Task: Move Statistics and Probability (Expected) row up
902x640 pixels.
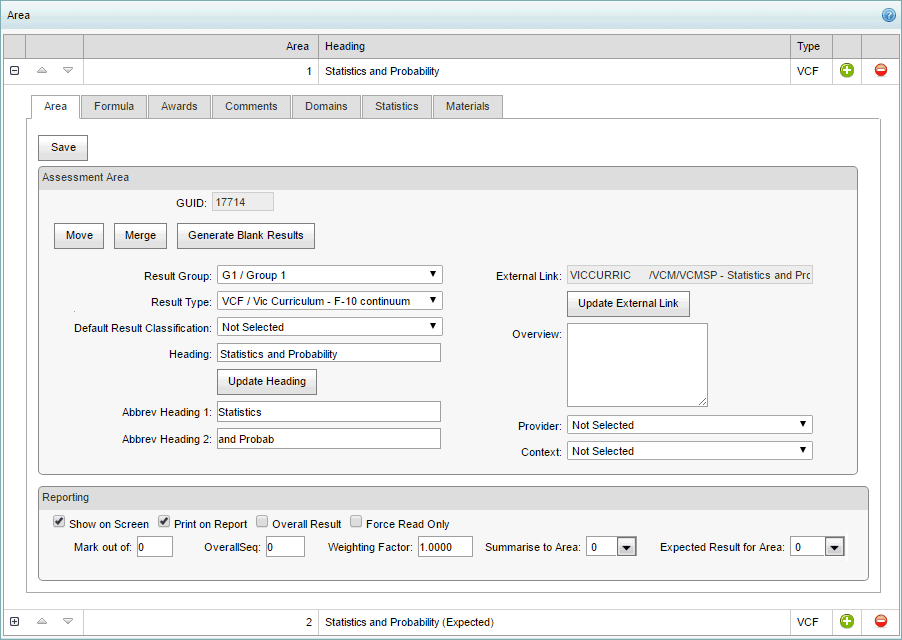Action: tap(41, 621)
